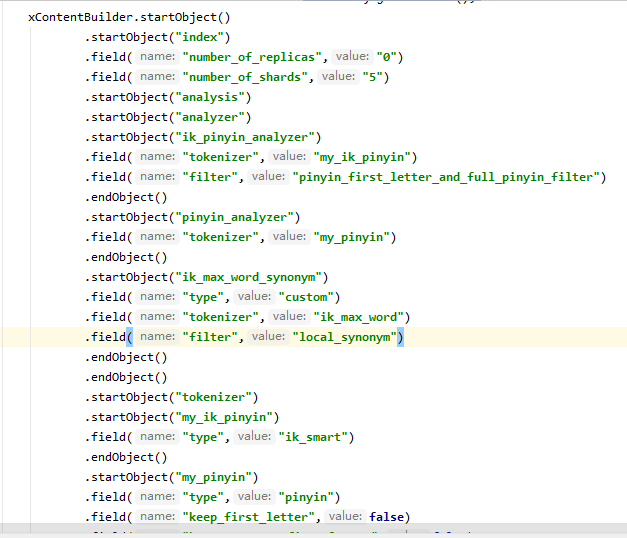Screen dimensions: 627x538
Task: Click the "ik_smart" type value
Action: 313,437
